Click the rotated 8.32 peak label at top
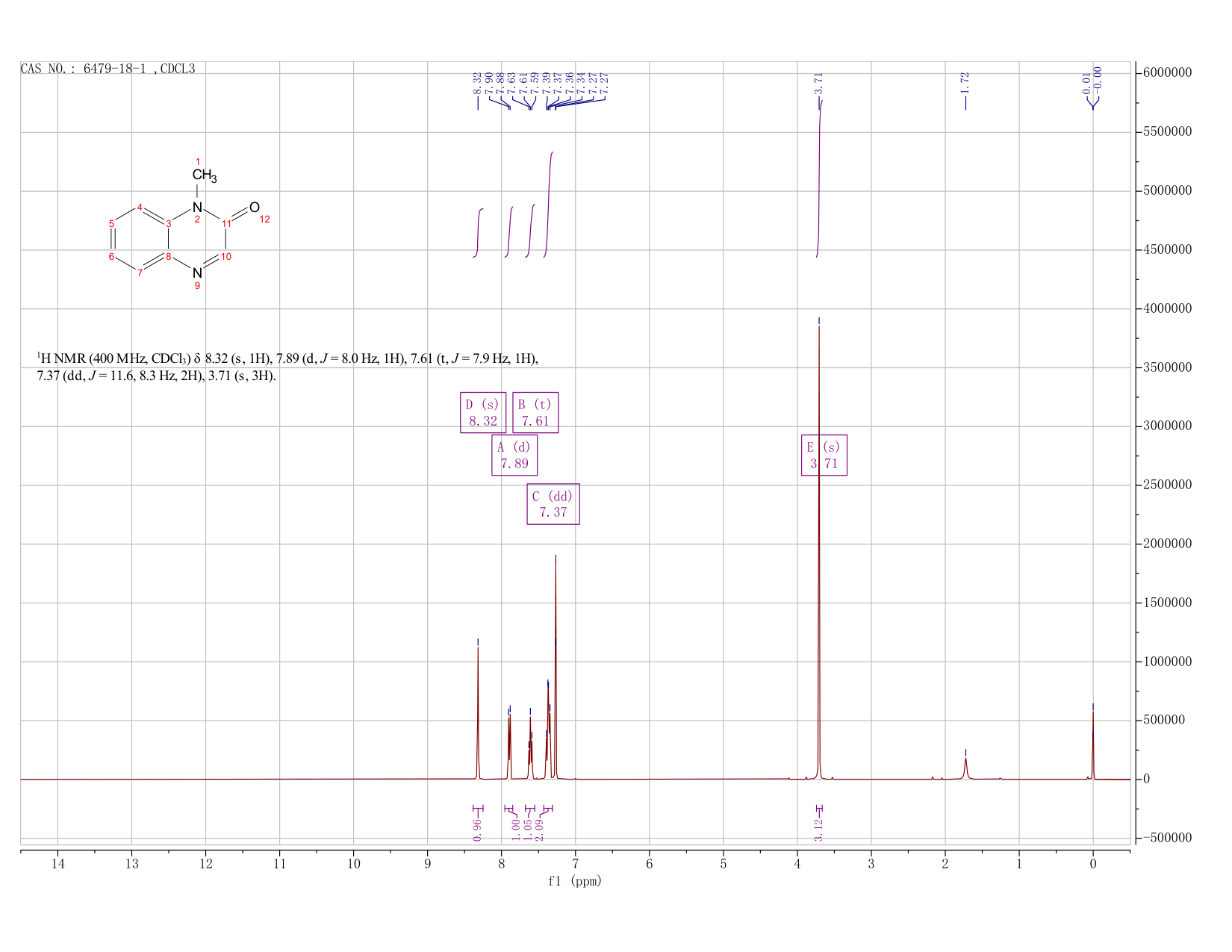This screenshot has height=952, width=1232. (x=478, y=83)
